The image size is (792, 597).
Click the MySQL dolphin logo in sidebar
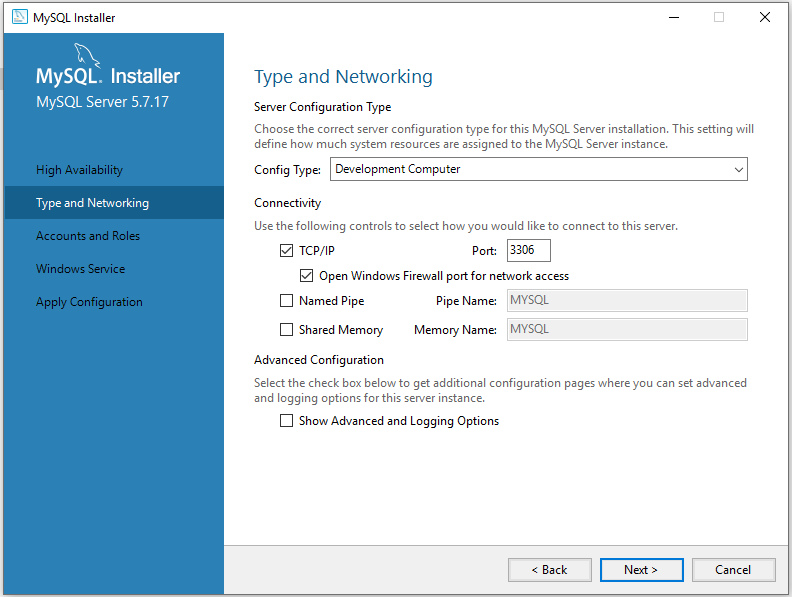pyautogui.click(x=89, y=55)
